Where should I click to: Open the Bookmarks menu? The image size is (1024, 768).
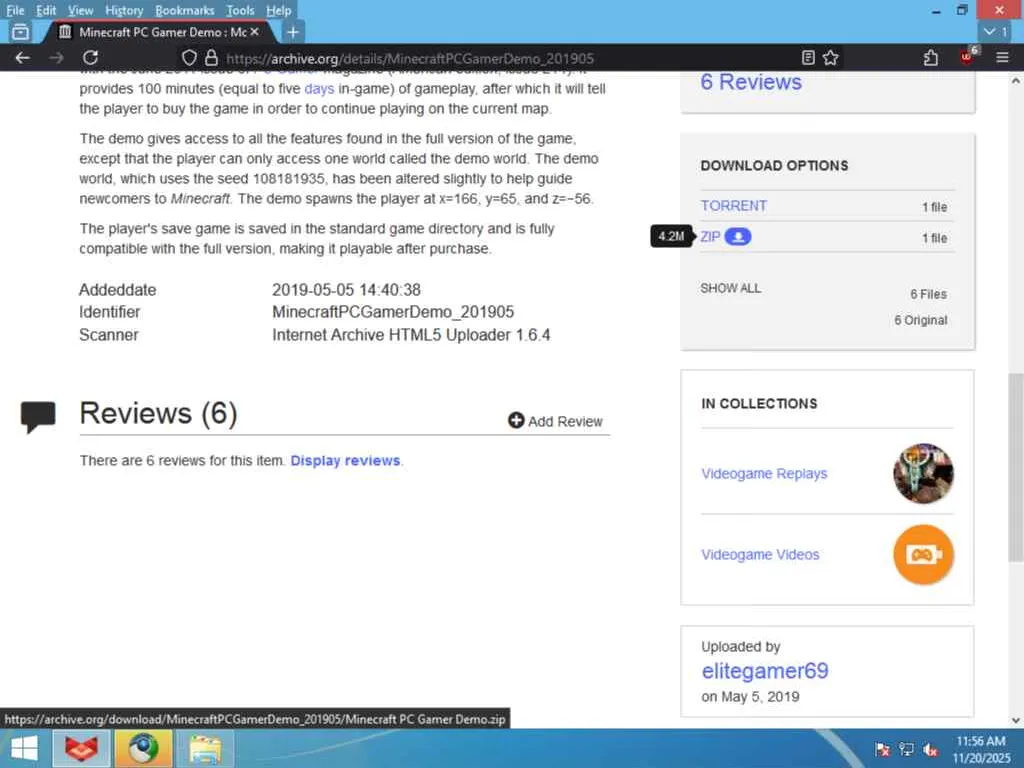pyautogui.click(x=185, y=10)
